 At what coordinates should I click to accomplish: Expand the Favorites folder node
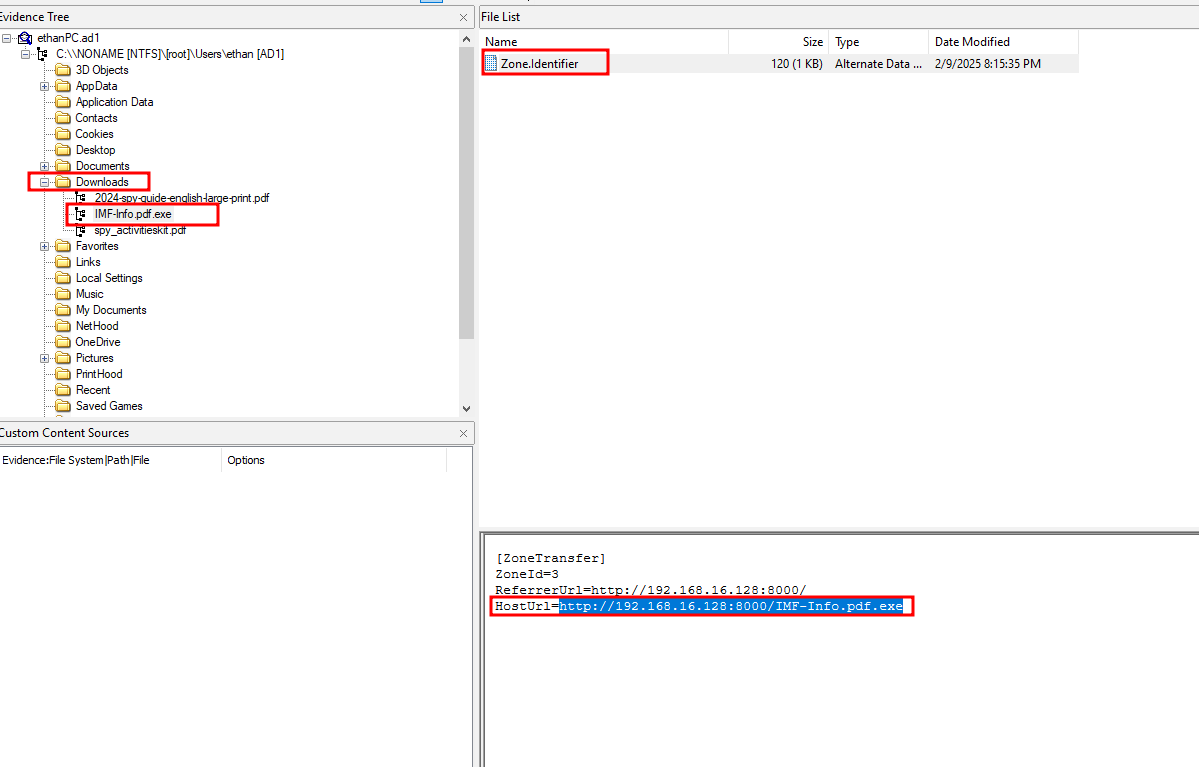pos(45,246)
